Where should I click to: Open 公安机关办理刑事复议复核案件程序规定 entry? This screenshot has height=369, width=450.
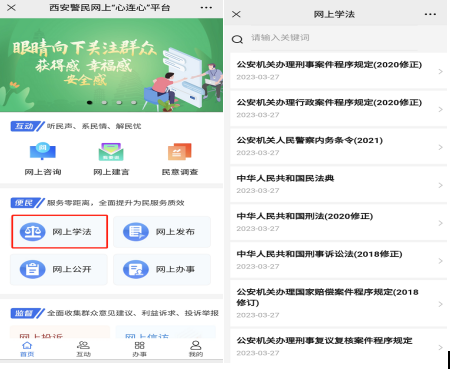(x=338, y=346)
